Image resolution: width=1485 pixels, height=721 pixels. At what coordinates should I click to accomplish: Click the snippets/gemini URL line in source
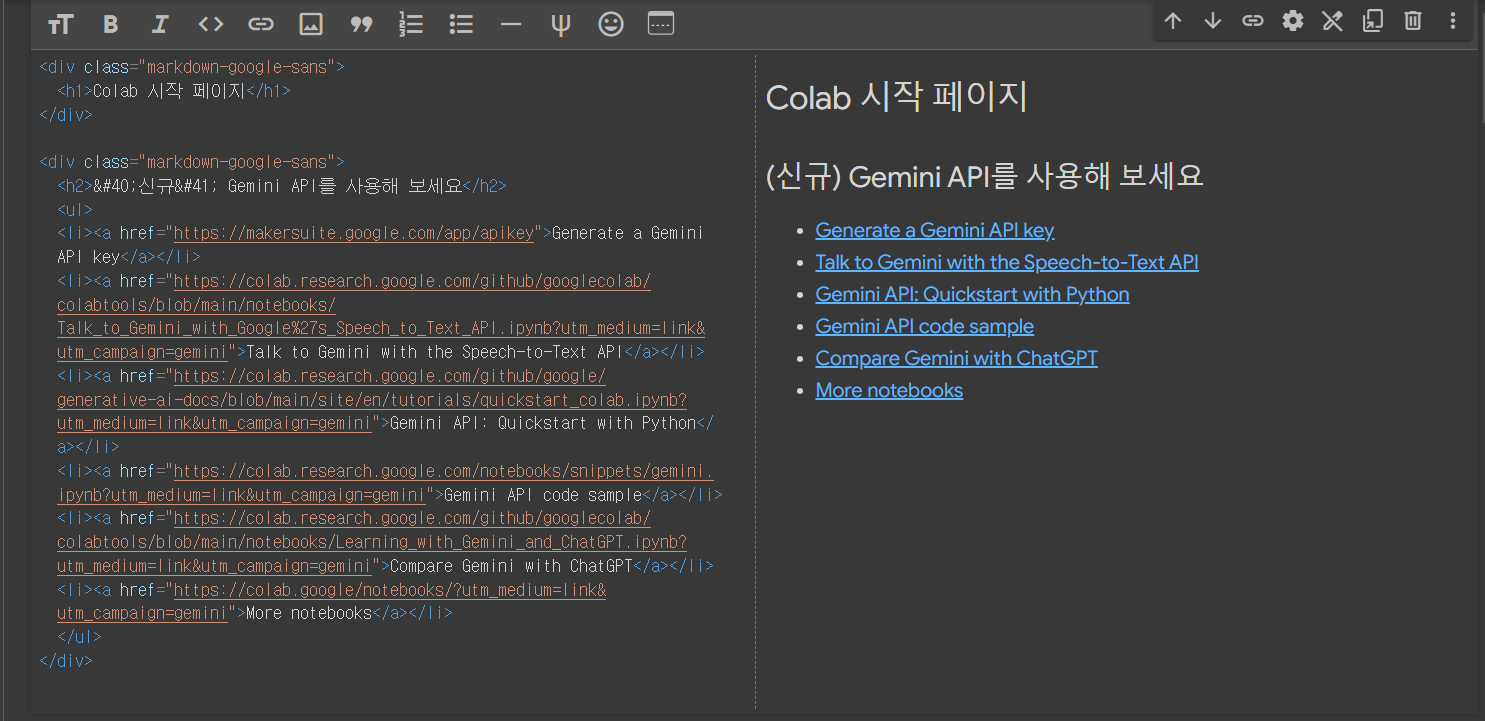443,471
